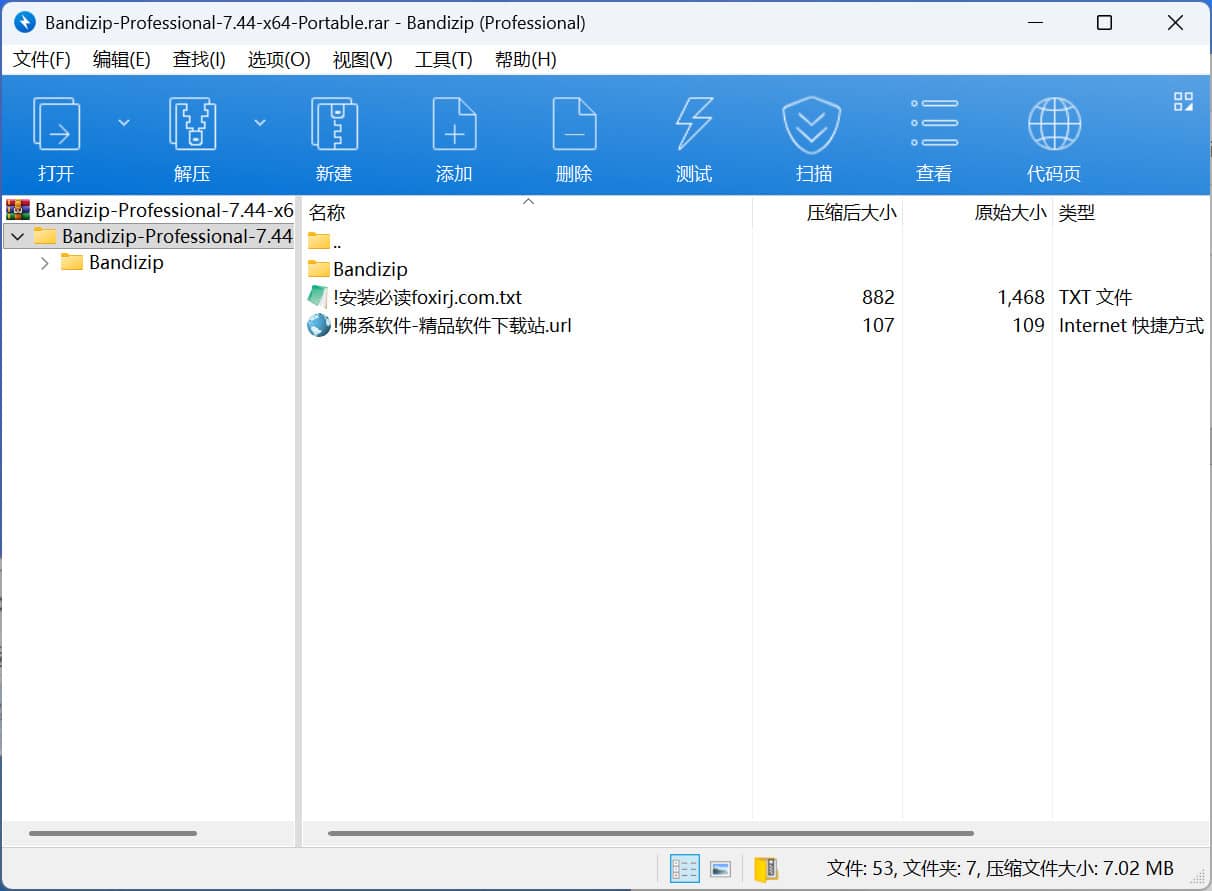The height and width of the screenshot is (891, 1212).
Task: Click the original size value 109
Action: [1028, 325]
